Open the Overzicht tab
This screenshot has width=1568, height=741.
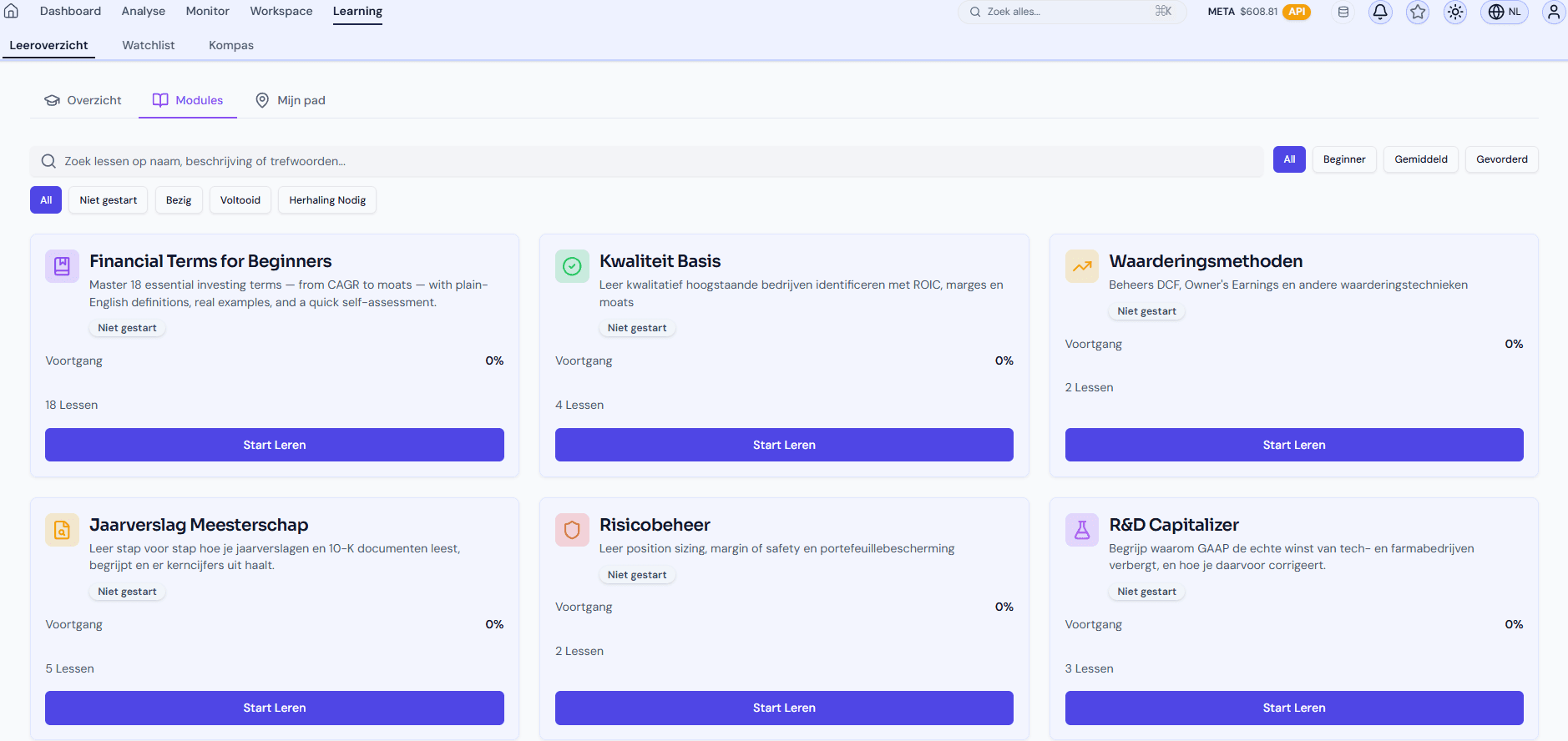click(83, 100)
